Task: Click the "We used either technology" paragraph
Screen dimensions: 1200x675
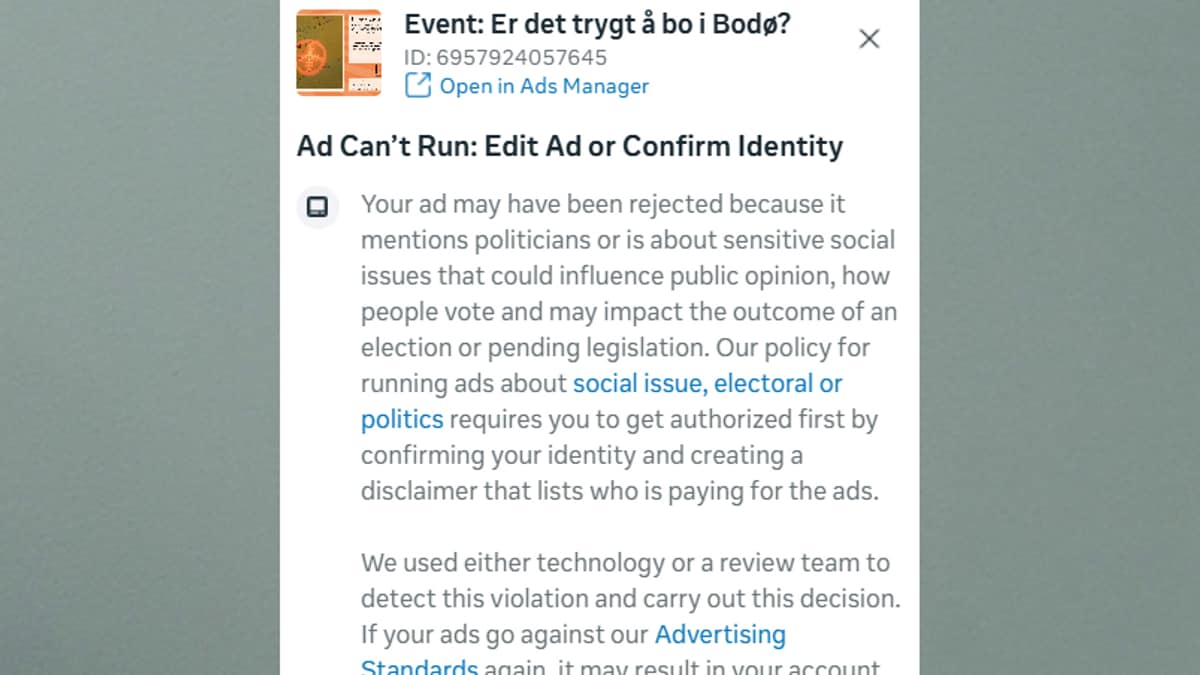Action: [x=625, y=563]
